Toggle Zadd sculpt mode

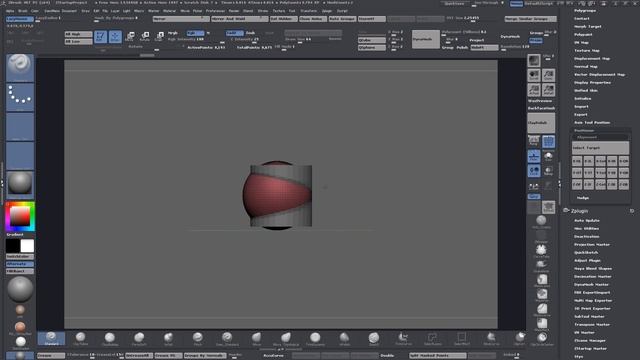point(234,33)
